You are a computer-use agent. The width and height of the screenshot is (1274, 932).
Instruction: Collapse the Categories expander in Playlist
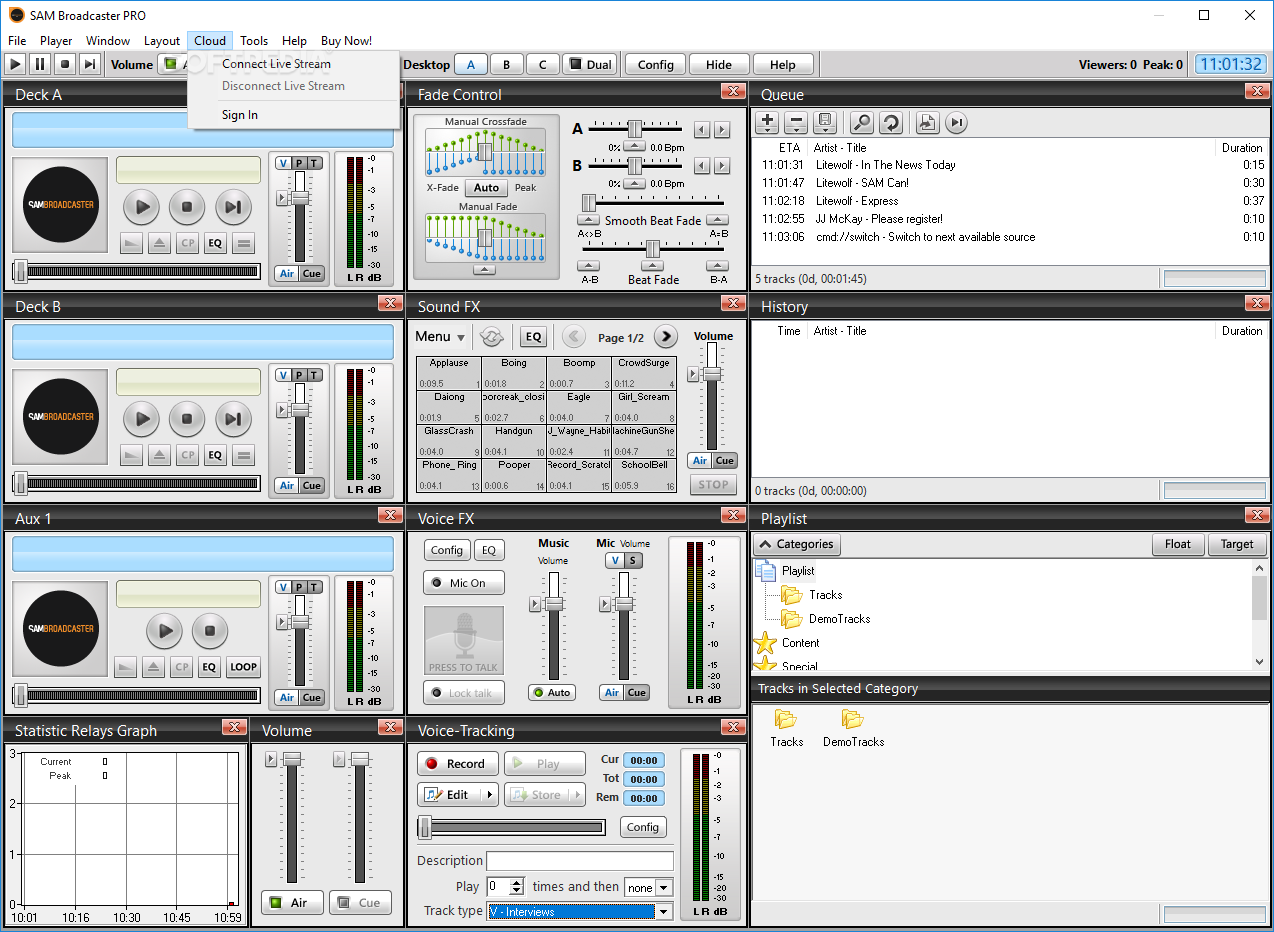(x=797, y=544)
